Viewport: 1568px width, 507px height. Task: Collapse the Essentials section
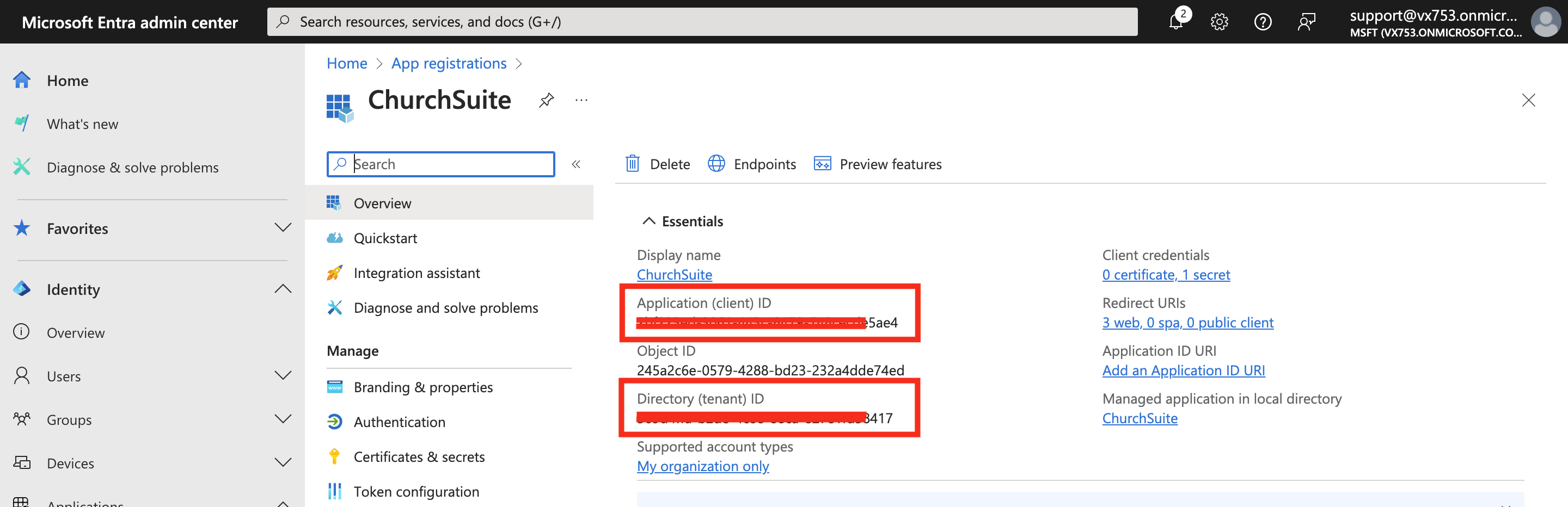[649, 221]
